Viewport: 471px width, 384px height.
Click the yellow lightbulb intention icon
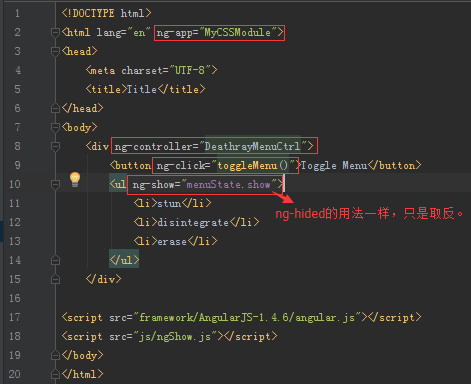click(x=75, y=179)
